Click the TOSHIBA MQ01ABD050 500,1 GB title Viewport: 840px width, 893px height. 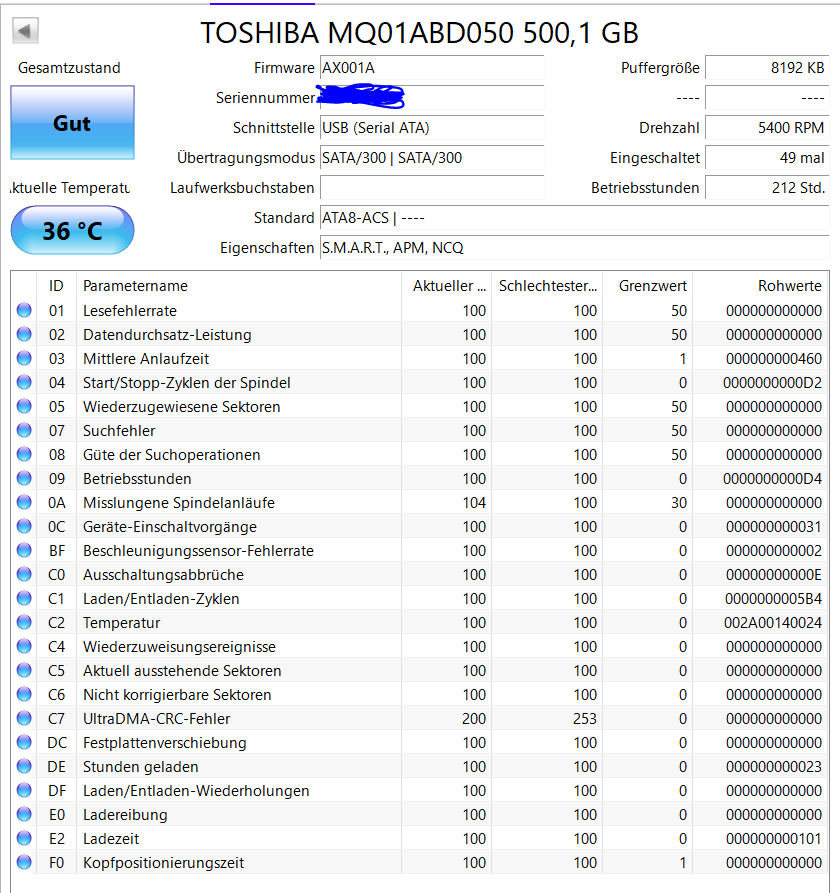click(419, 33)
